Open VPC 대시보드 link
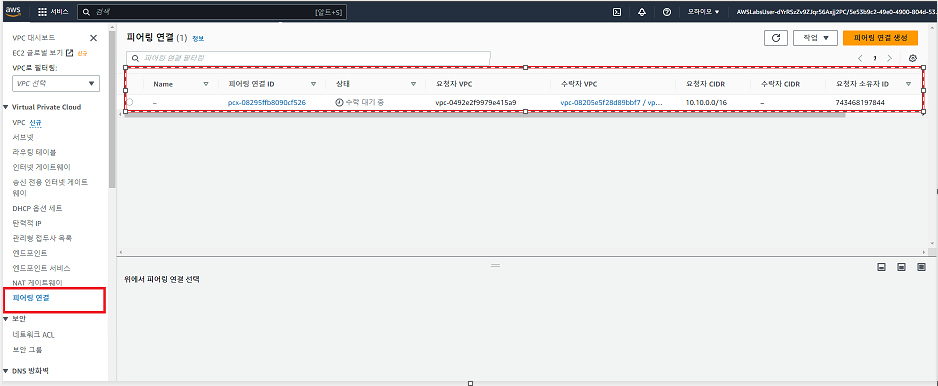Viewport: 938px width, 386px height. pos(34,38)
